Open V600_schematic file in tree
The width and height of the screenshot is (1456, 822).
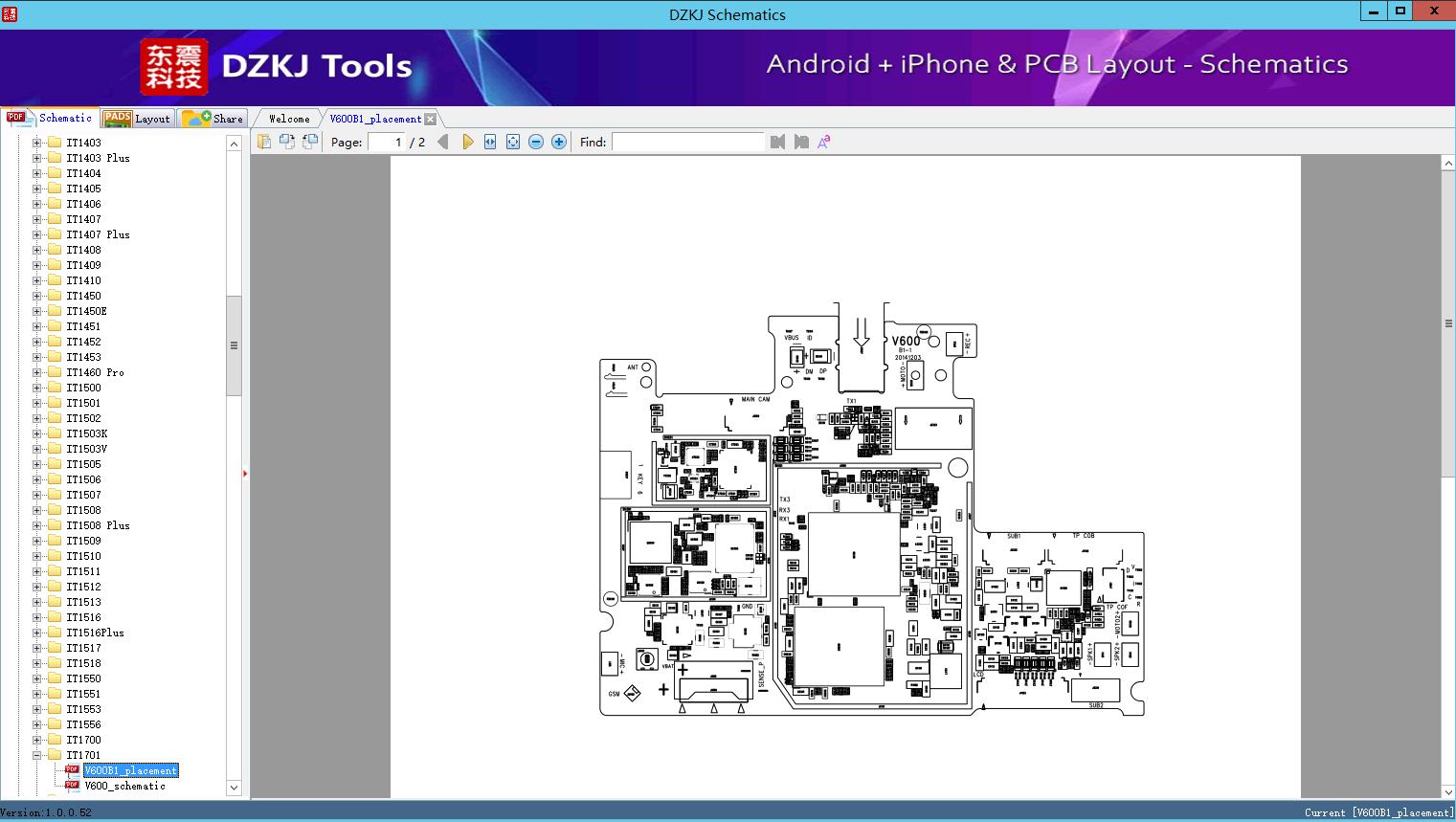(x=124, y=786)
